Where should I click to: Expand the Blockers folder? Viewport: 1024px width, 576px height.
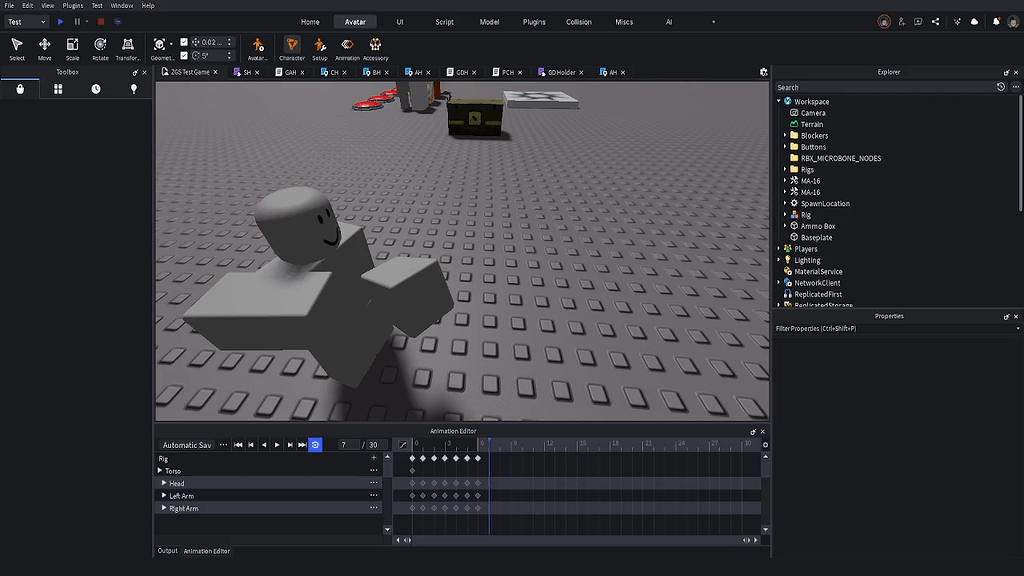pos(785,135)
